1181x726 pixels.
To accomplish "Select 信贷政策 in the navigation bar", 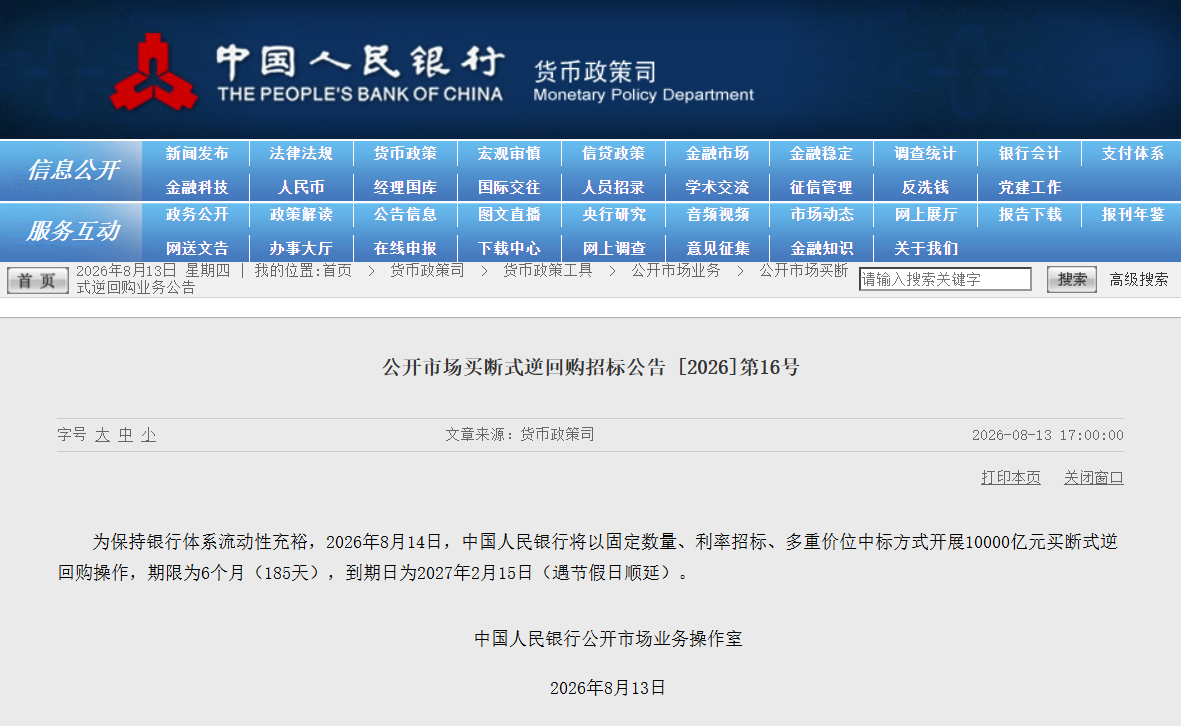I will point(613,154).
